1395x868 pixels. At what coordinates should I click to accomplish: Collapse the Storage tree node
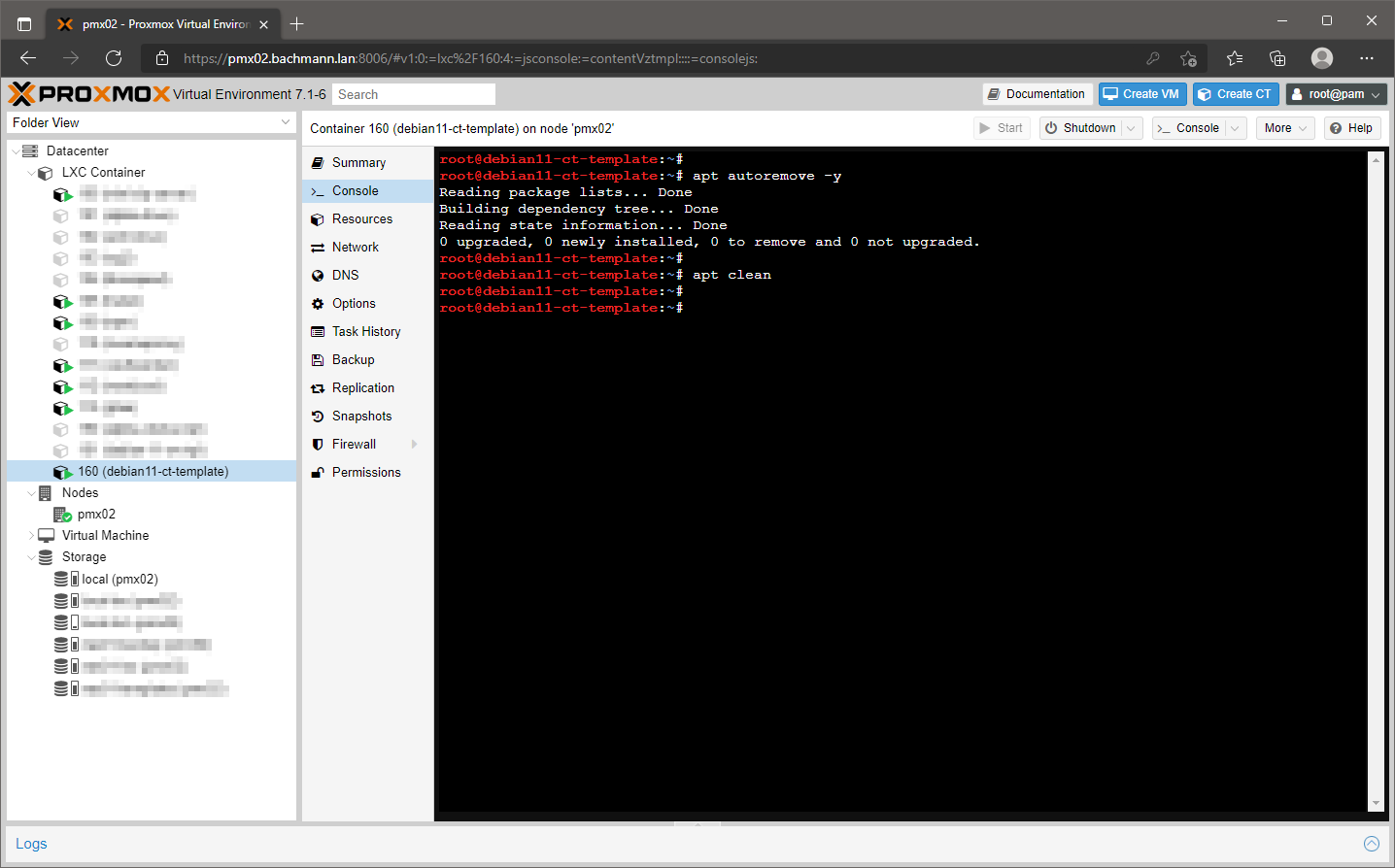click(x=31, y=556)
